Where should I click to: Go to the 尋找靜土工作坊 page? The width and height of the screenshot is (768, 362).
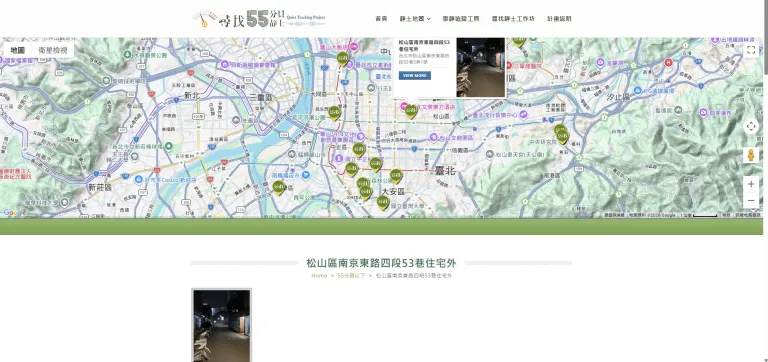[513, 19]
